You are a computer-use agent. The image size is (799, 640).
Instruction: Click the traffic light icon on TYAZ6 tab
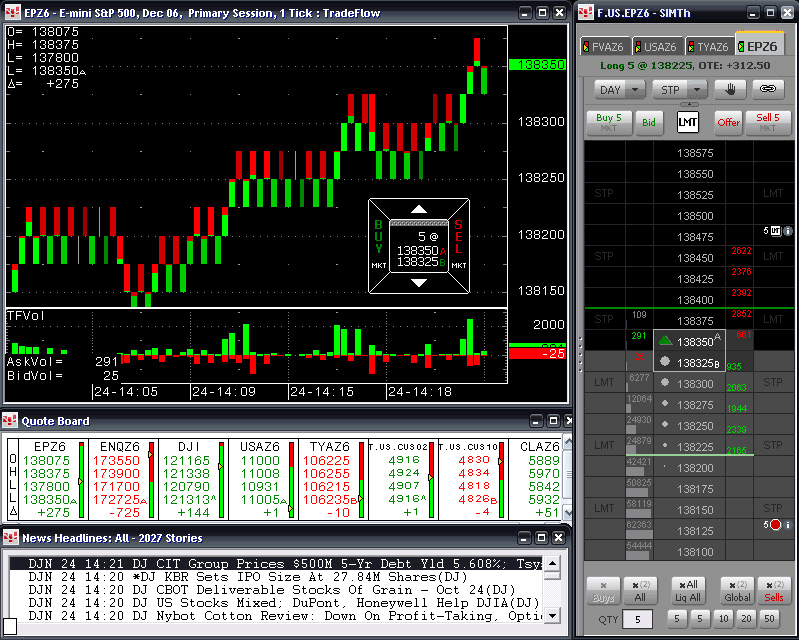(x=691, y=47)
